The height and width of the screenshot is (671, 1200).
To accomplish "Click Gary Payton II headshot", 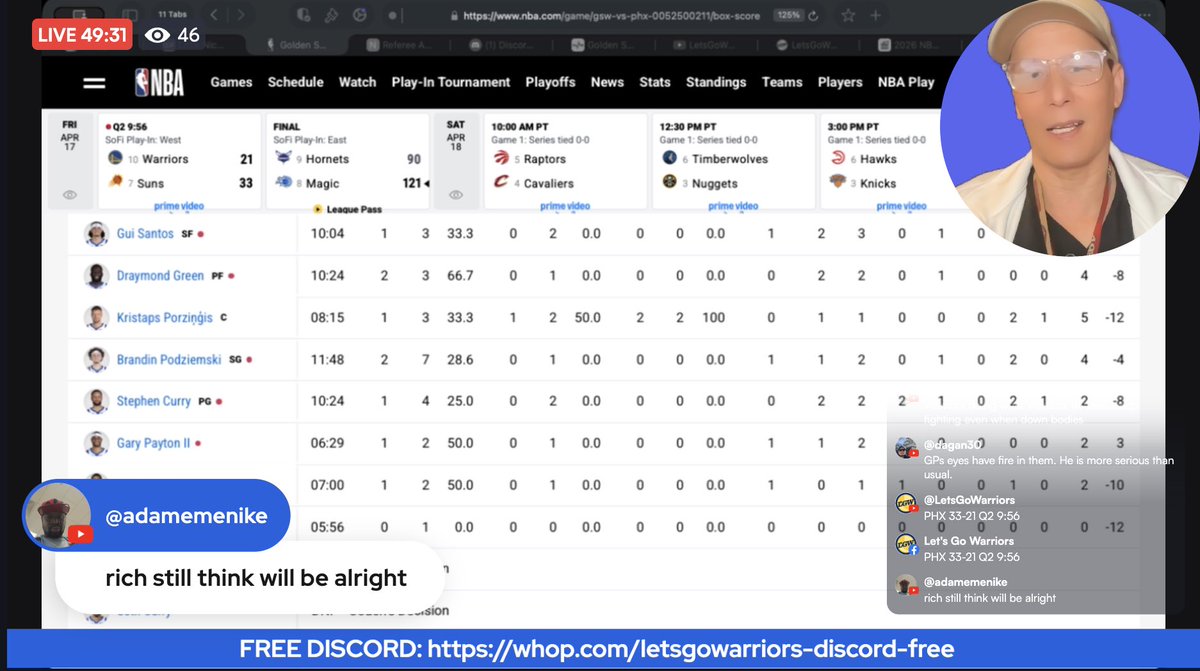I will click(x=96, y=443).
